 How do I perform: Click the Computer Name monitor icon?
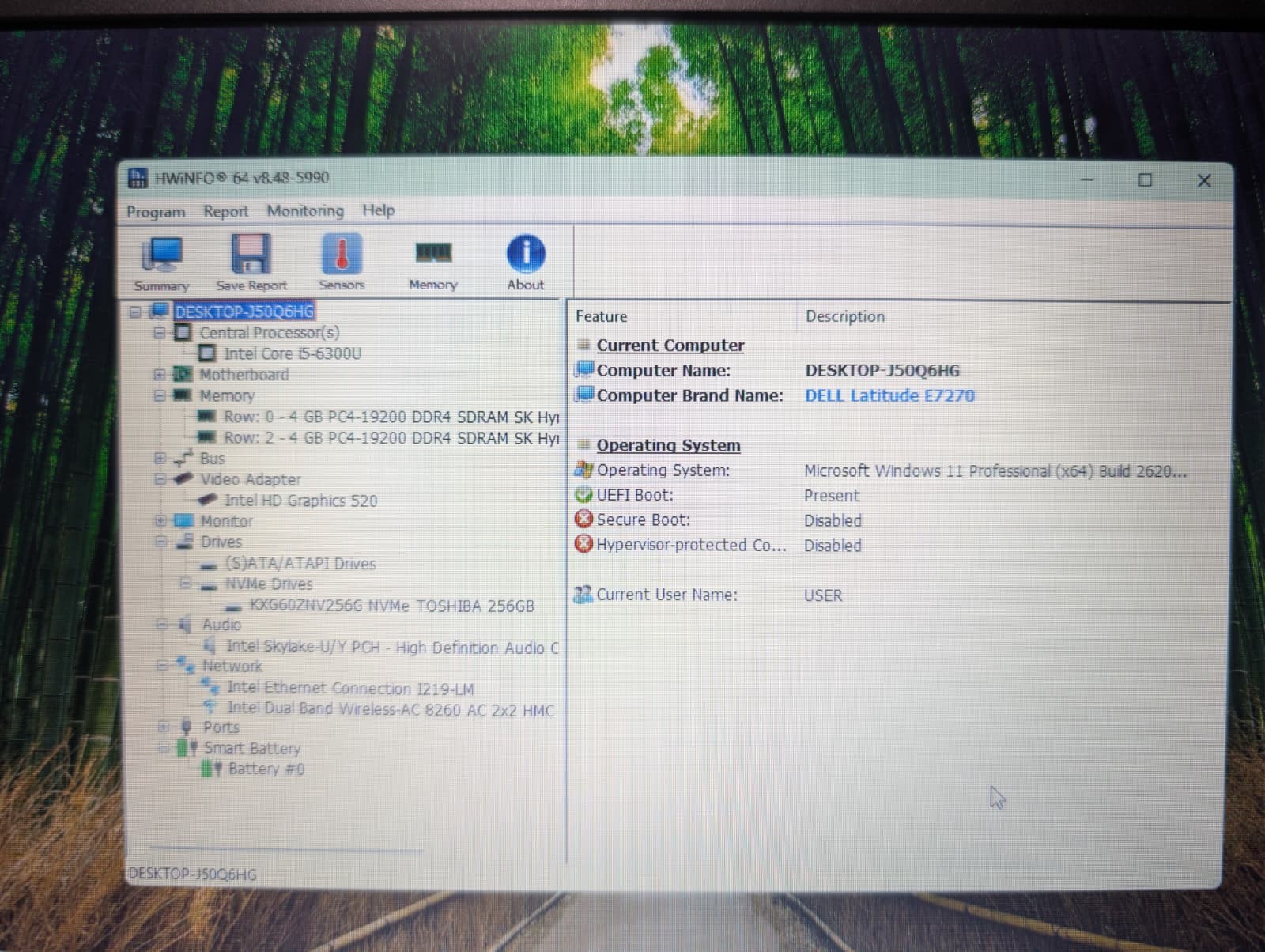584,369
